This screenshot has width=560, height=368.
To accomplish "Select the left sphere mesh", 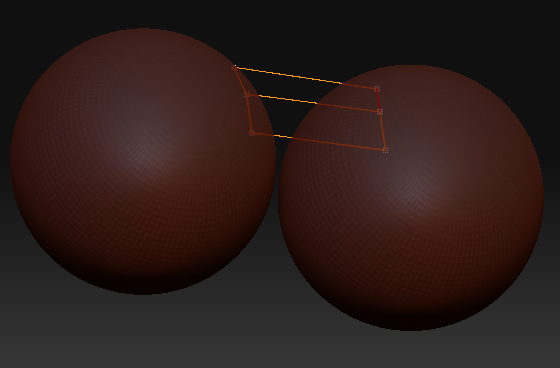I will pyautogui.click(x=143, y=161).
